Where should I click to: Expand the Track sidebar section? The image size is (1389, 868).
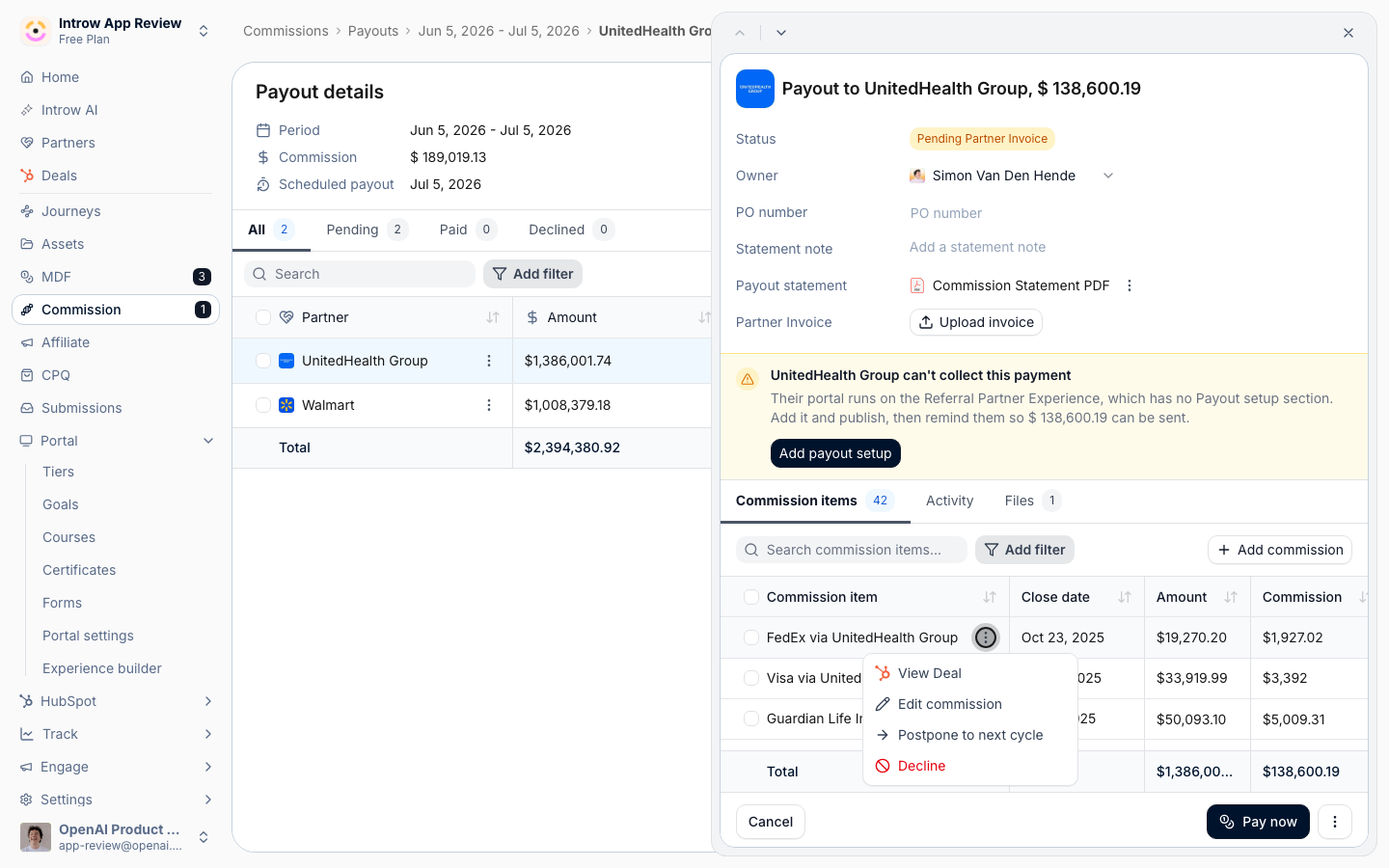[208, 734]
